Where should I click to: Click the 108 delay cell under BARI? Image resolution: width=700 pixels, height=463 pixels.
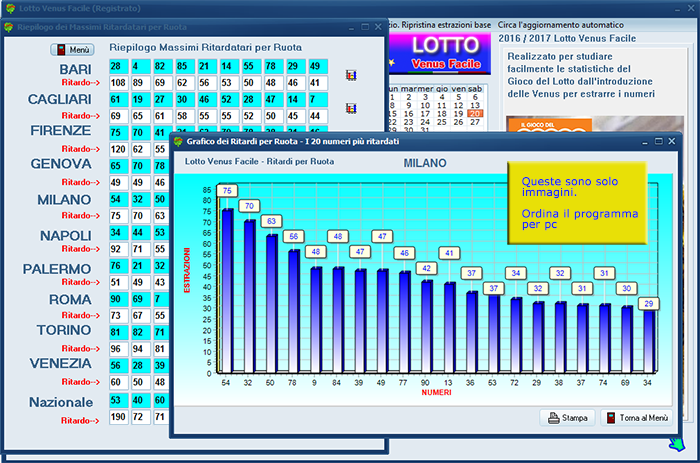click(x=119, y=83)
